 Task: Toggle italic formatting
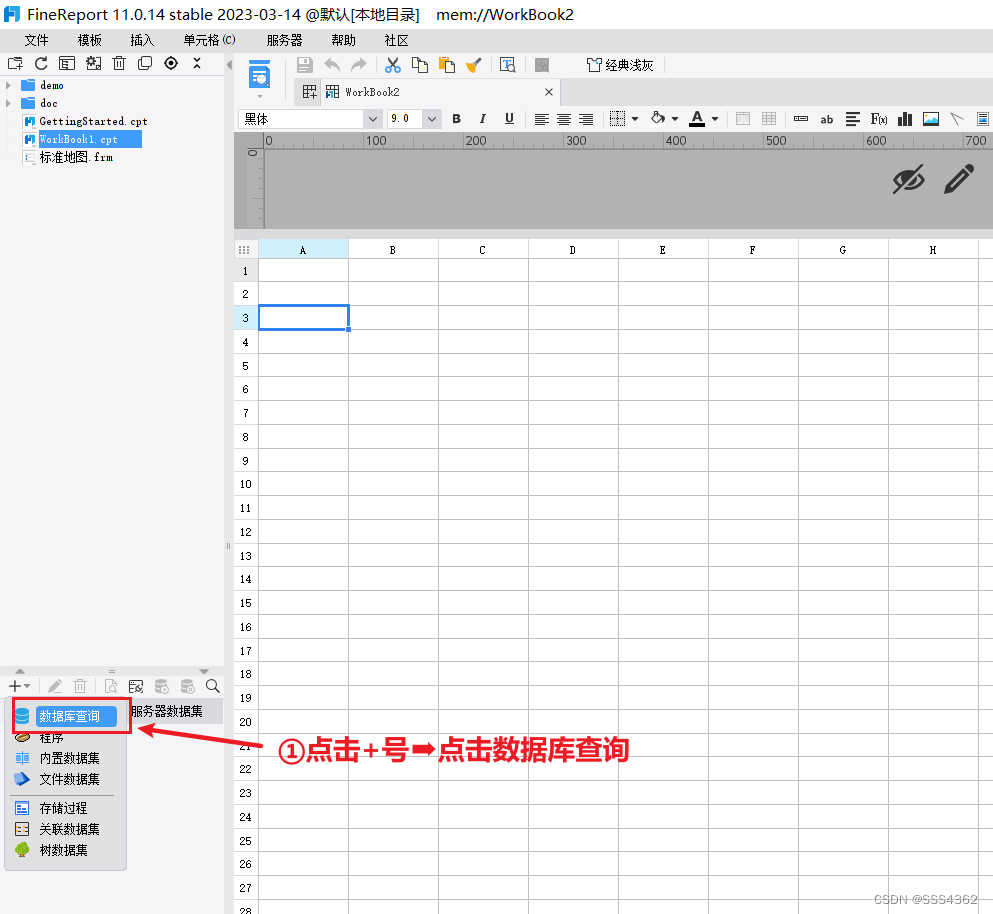click(483, 119)
